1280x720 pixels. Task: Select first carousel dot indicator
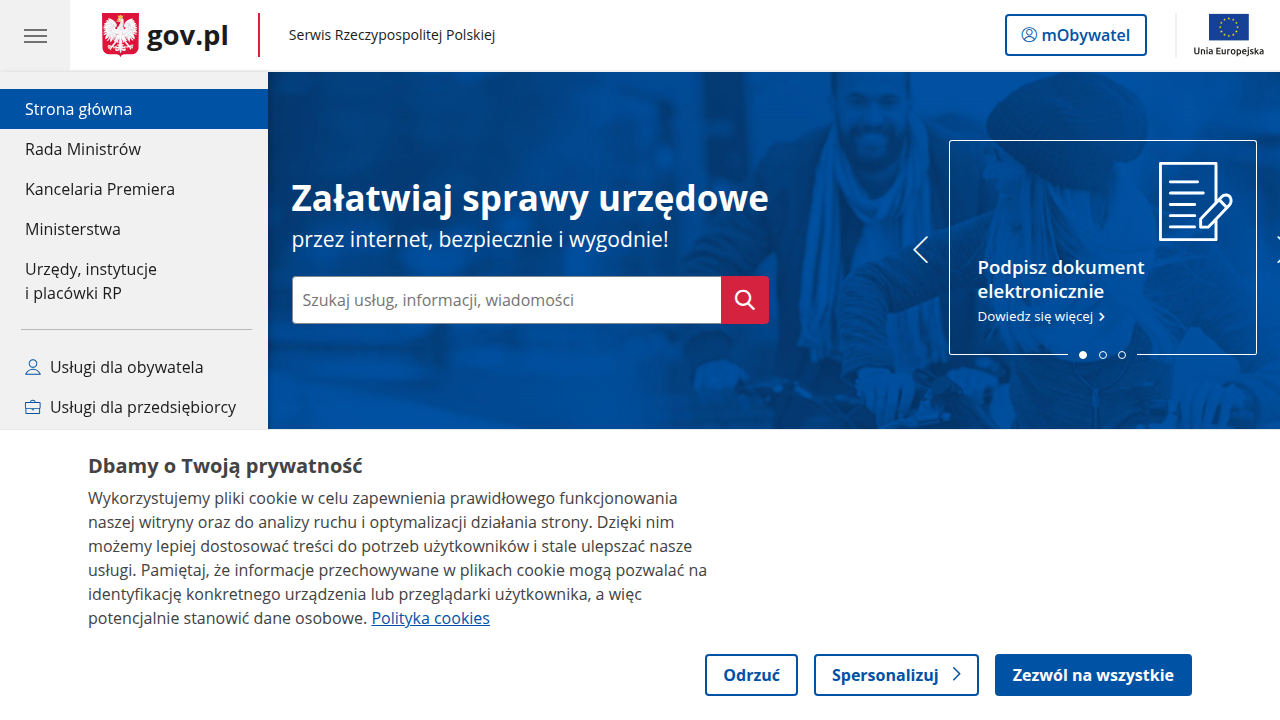1083,355
